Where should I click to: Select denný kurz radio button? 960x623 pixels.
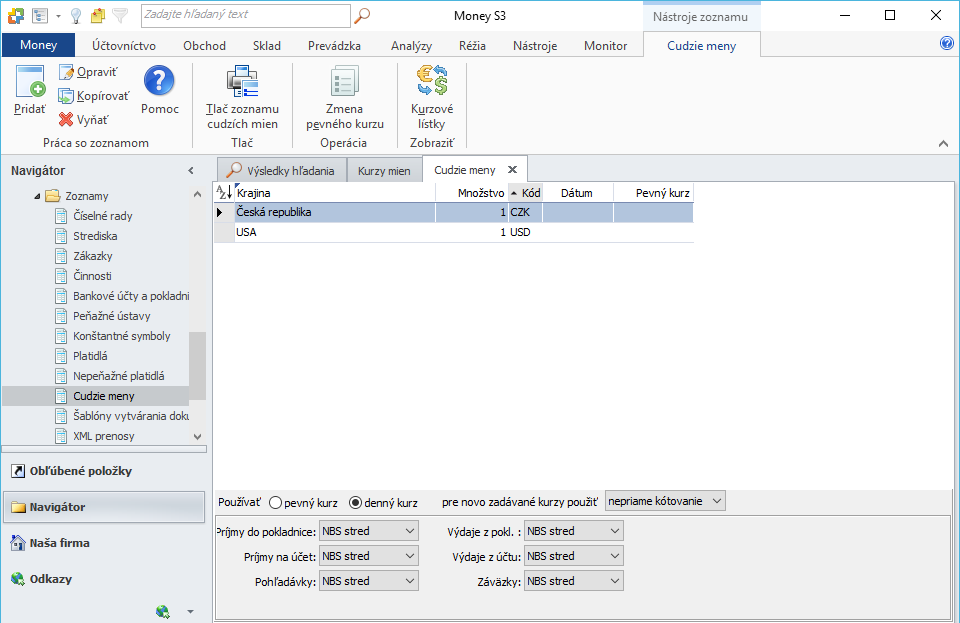click(x=355, y=502)
